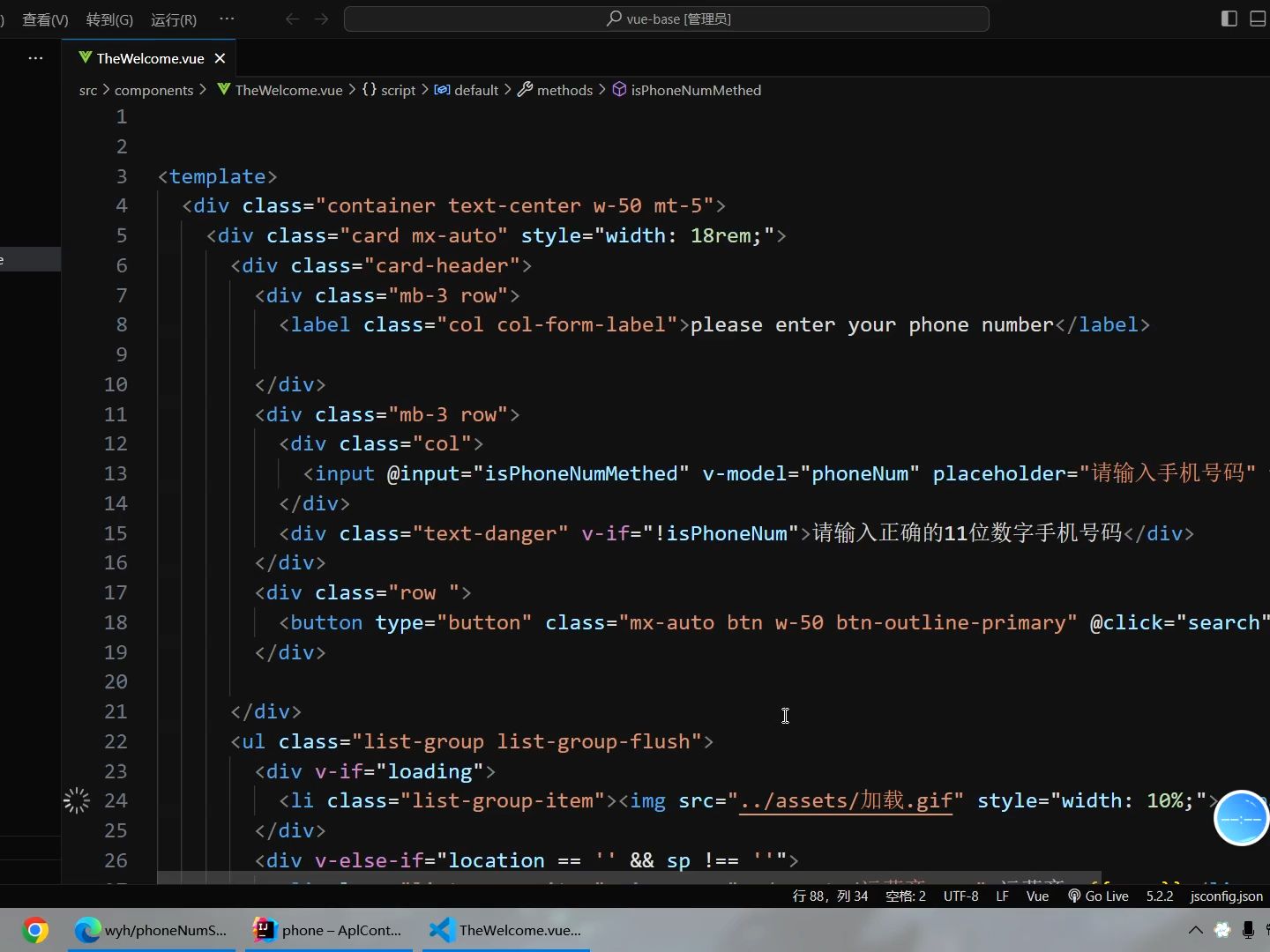
Task: Change indentation via 空格: 2
Action: click(x=906, y=896)
